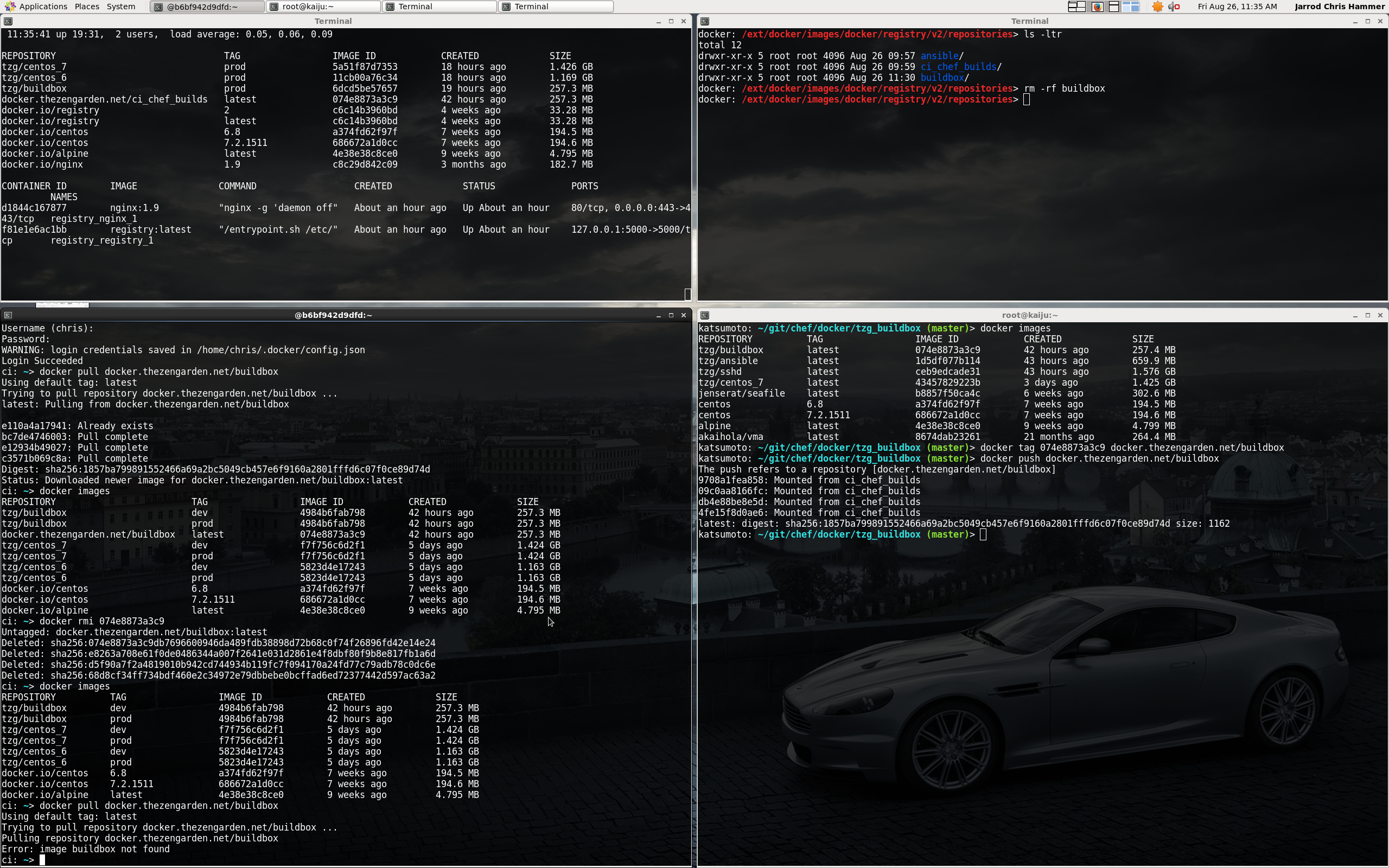Click the 'docker push docker.thezengarden.net/buildbox' command
1389x868 pixels.
pyautogui.click(x=1099, y=459)
